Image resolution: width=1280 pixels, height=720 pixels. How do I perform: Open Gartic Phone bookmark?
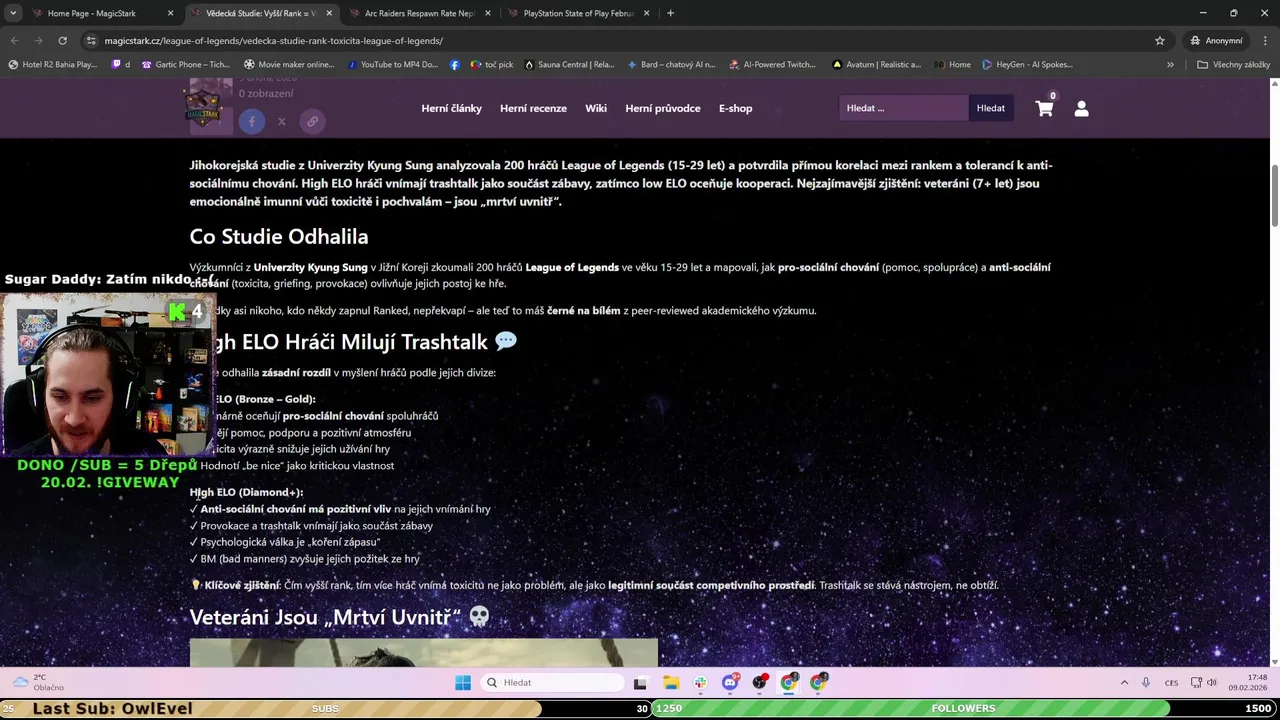[187, 65]
